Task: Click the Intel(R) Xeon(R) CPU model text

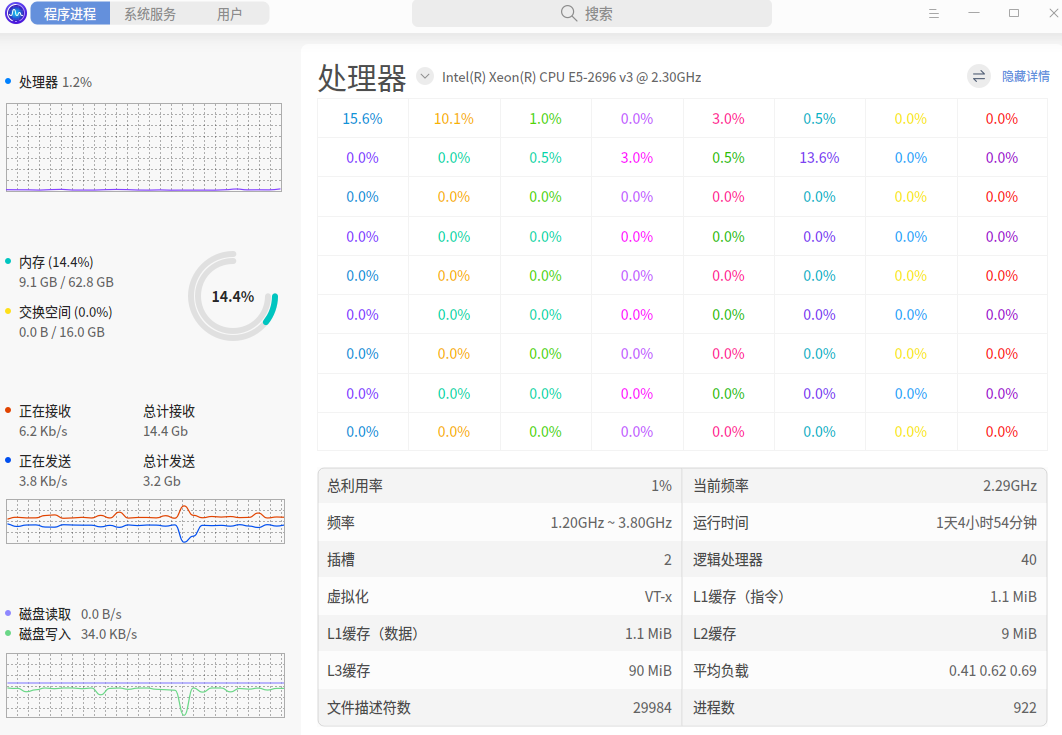Action: [572, 77]
